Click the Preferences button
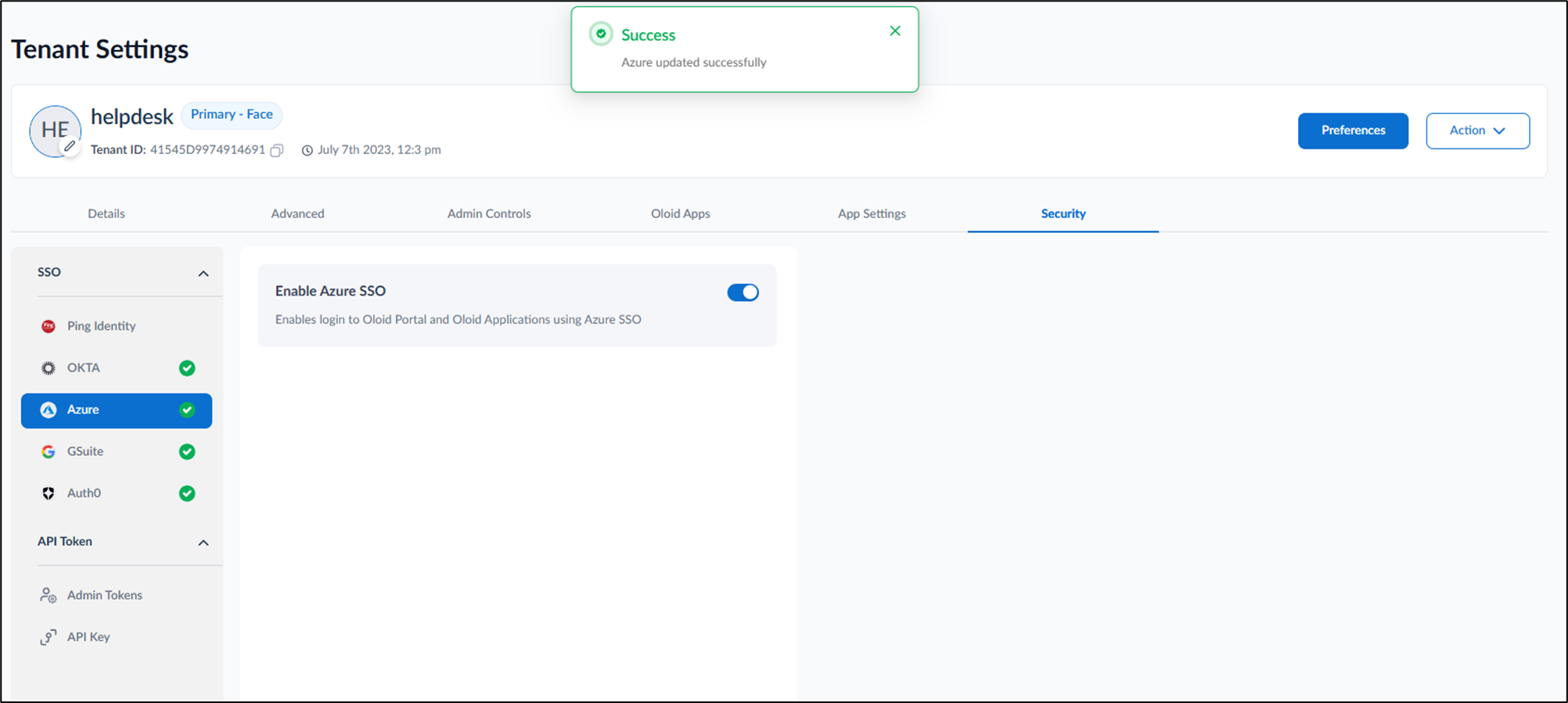Image resolution: width=1568 pixels, height=703 pixels. click(1353, 131)
